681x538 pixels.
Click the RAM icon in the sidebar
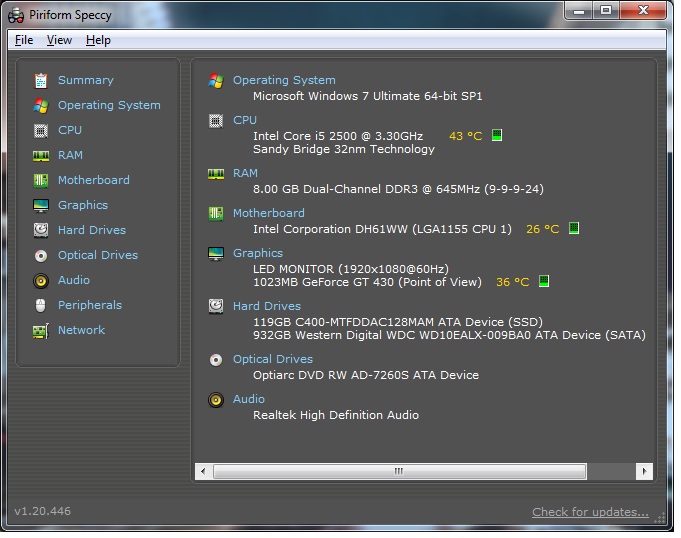tap(41, 155)
